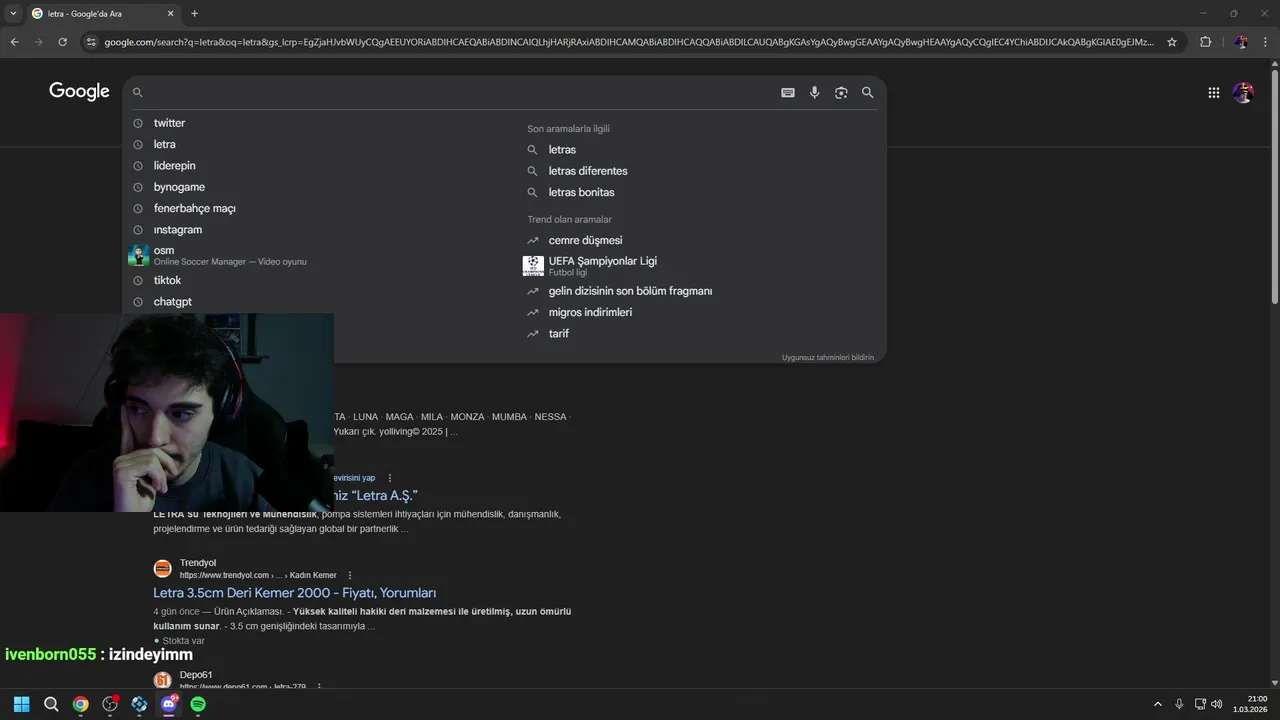Open the tab search dropdown arrow
The height and width of the screenshot is (720, 1280).
pos(13,13)
